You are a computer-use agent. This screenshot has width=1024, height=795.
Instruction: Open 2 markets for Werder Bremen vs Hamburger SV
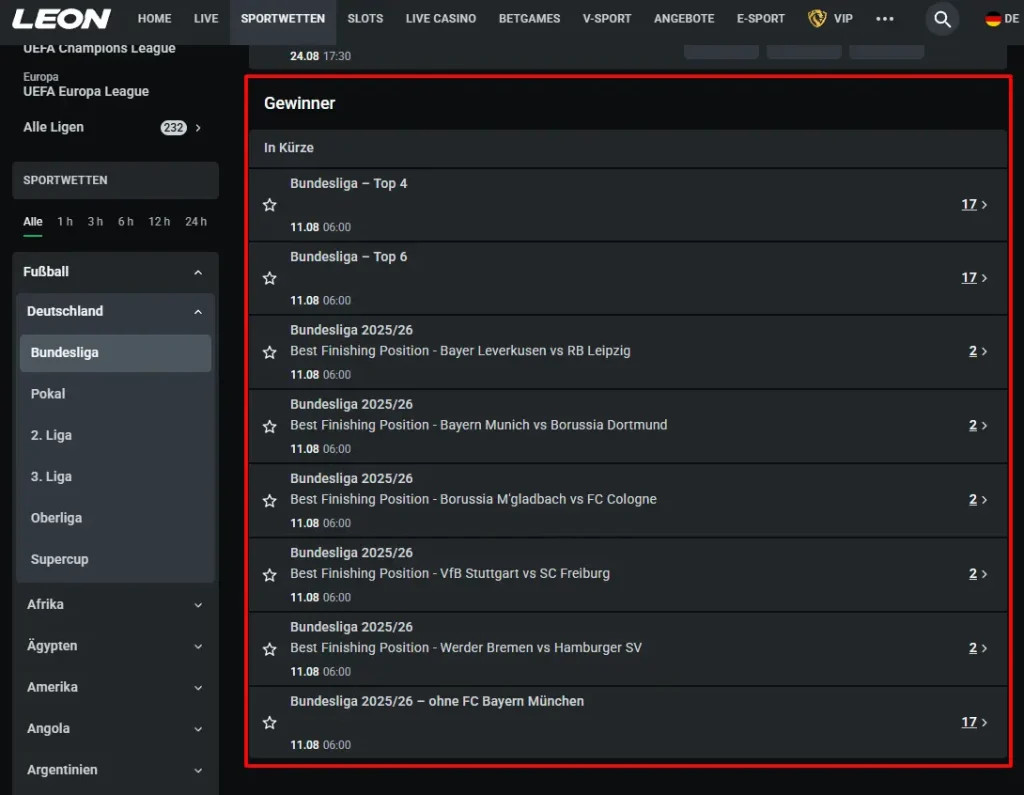click(x=978, y=648)
